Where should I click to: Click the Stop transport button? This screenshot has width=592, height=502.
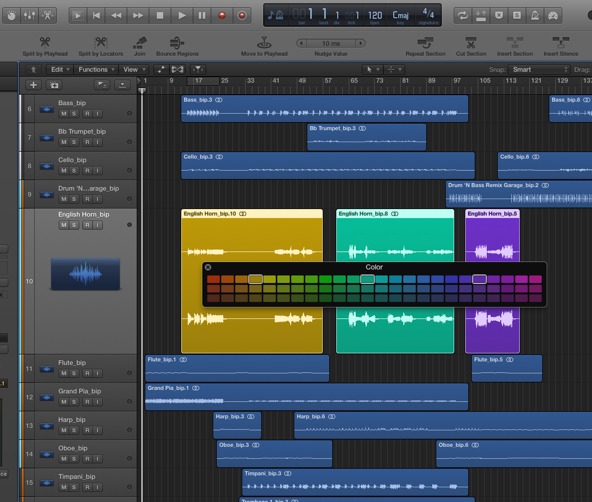coord(160,15)
